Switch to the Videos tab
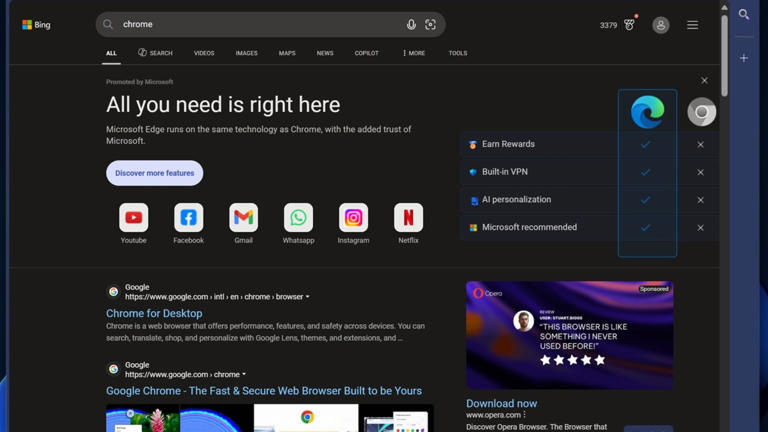Viewport: 768px width, 432px height. click(204, 53)
